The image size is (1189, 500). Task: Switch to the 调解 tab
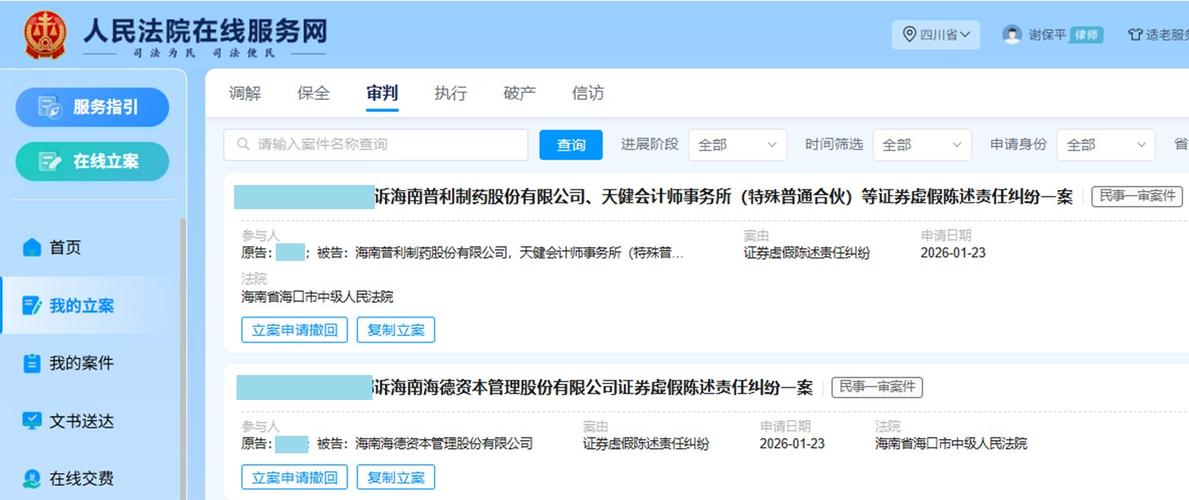pyautogui.click(x=245, y=93)
